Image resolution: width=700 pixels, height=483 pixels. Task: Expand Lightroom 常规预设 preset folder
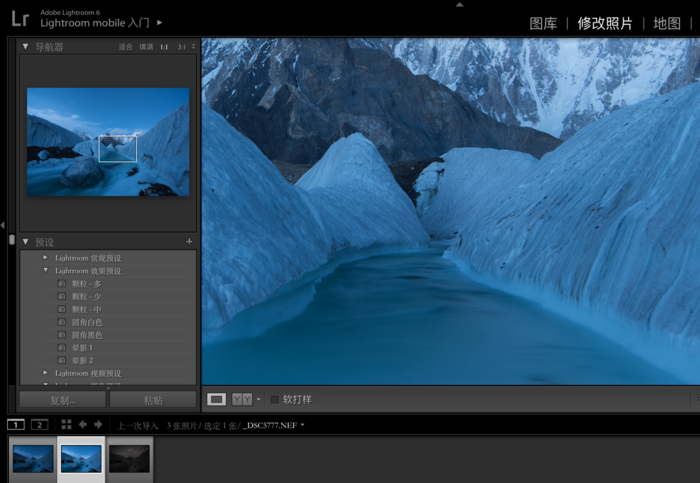(x=45, y=258)
